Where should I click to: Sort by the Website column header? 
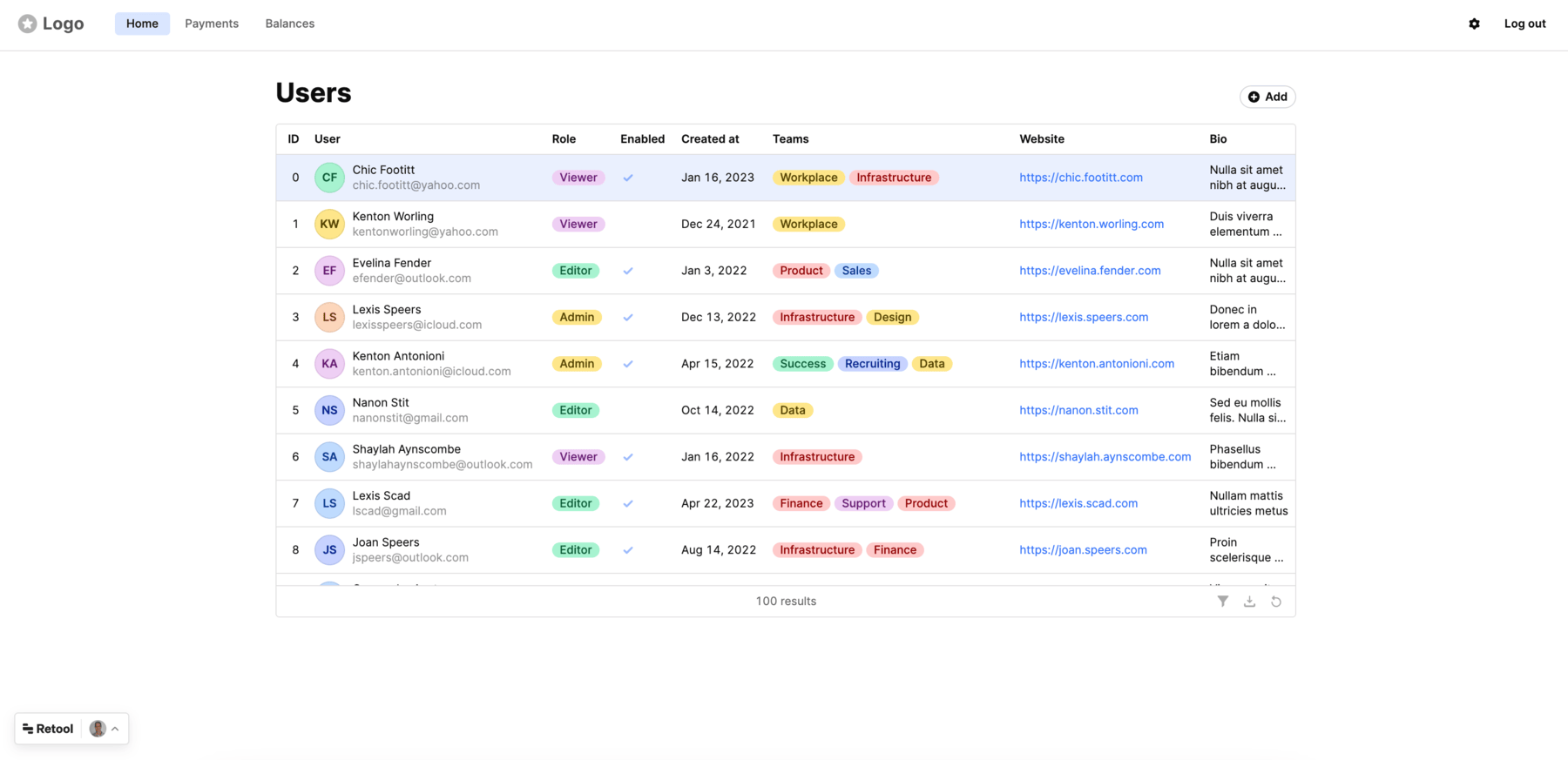[1042, 139]
